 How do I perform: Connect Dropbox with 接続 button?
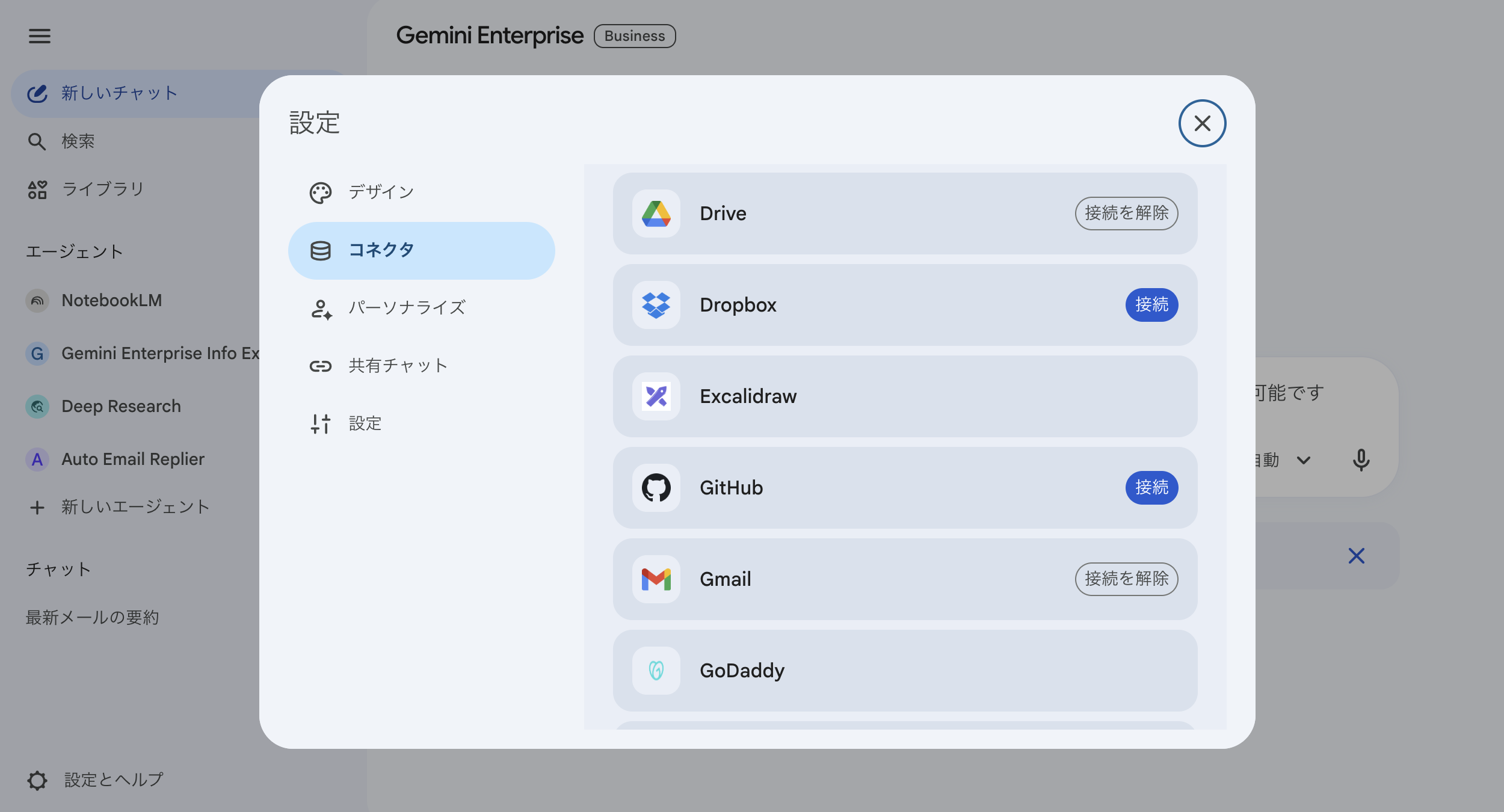click(1152, 305)
